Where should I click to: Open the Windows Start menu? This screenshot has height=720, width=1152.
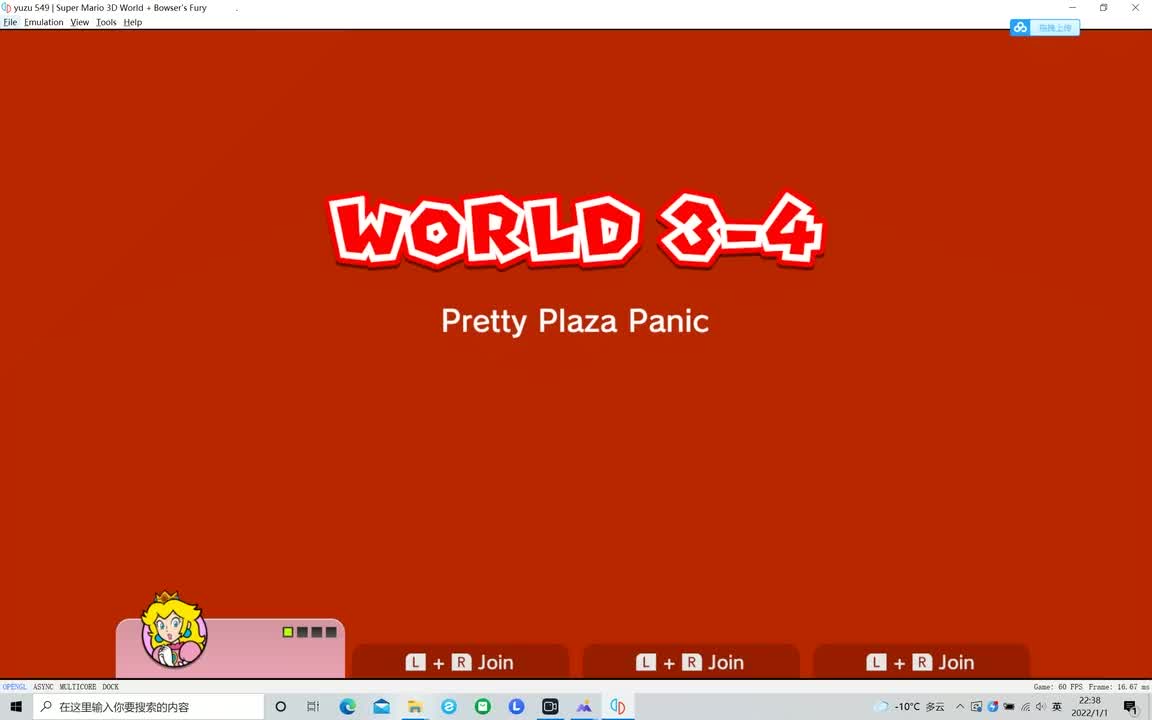[x=16, y=707]
